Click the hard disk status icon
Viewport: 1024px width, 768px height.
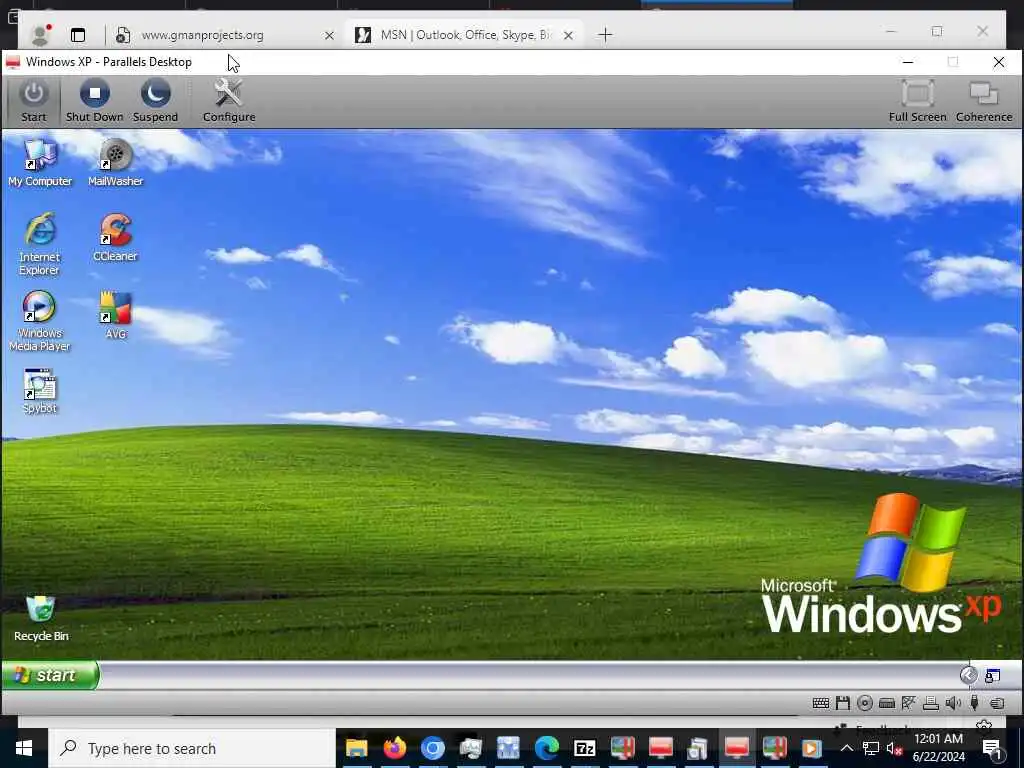click(x=887, y=703)
